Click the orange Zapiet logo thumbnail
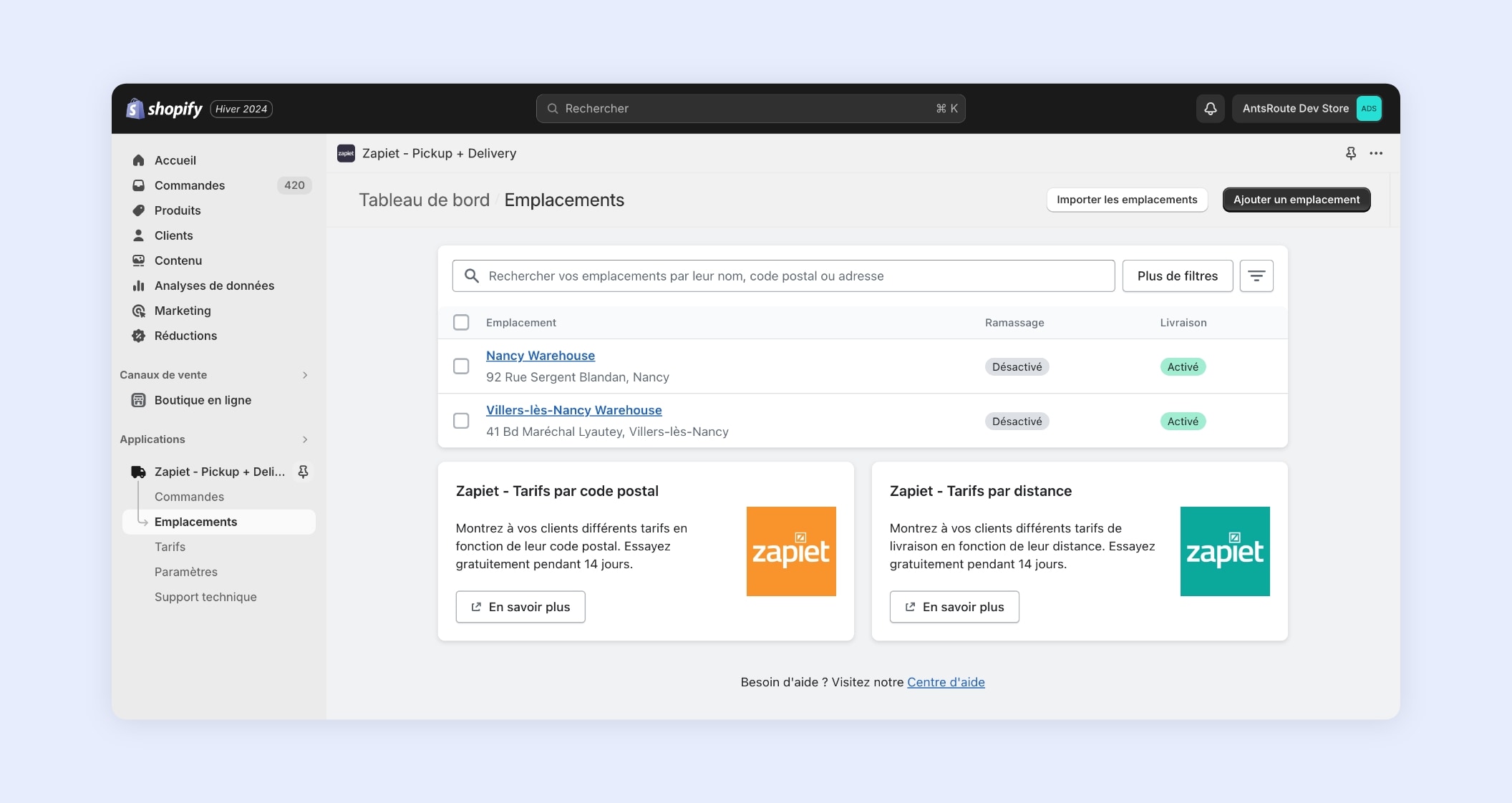 pyautogui.click(x=790, y=551)
